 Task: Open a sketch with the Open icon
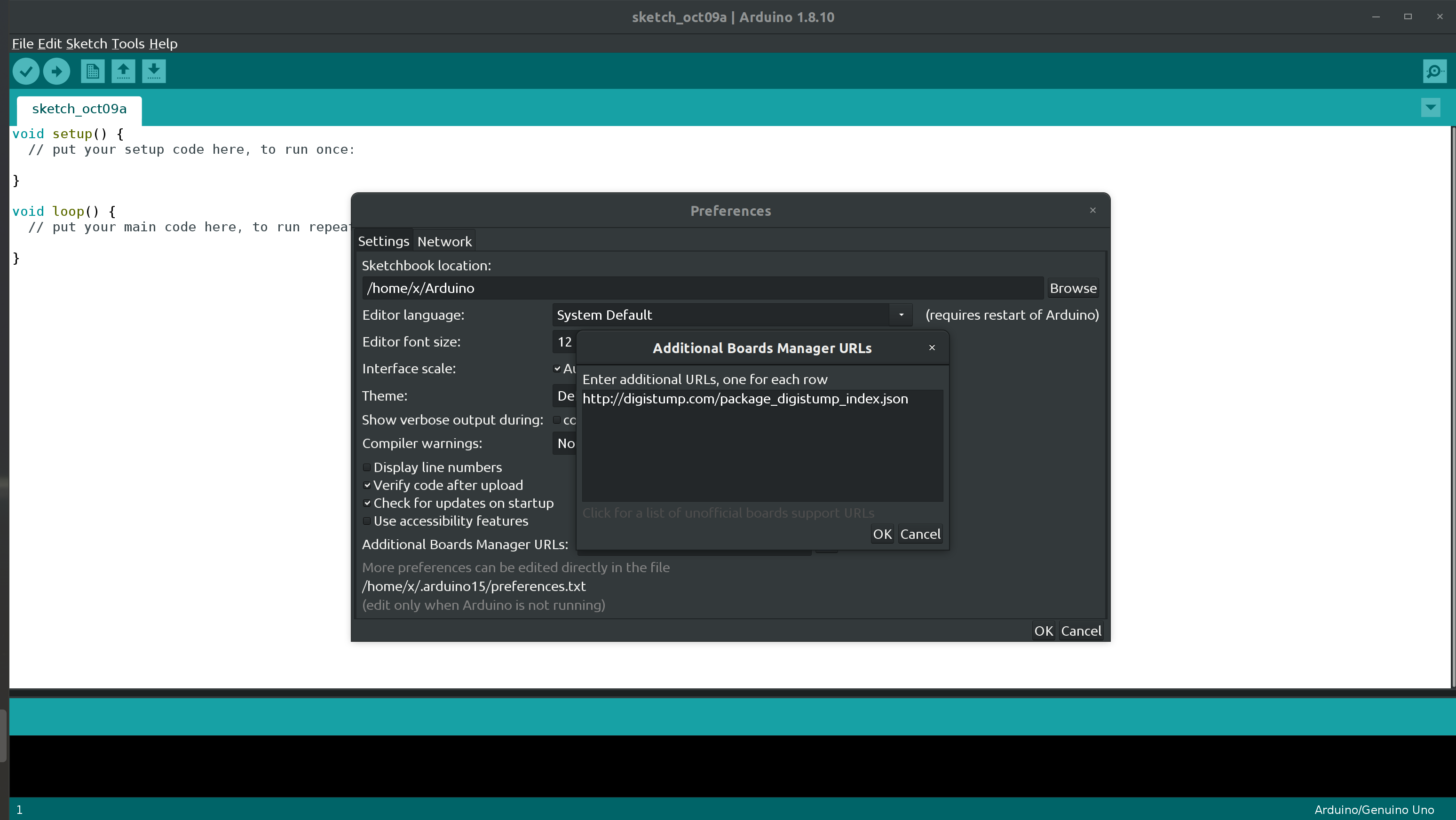pos(123,71)
